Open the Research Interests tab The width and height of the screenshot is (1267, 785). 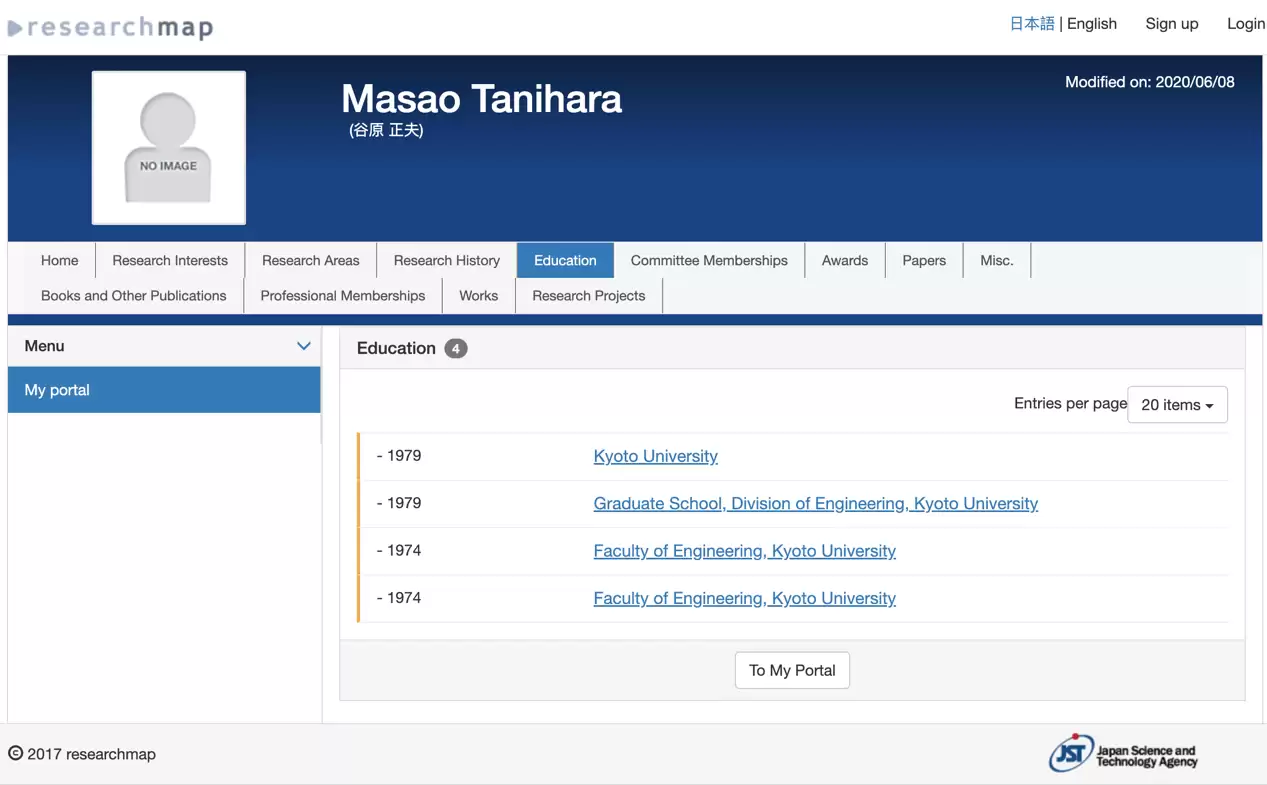[x=170, y=260]
